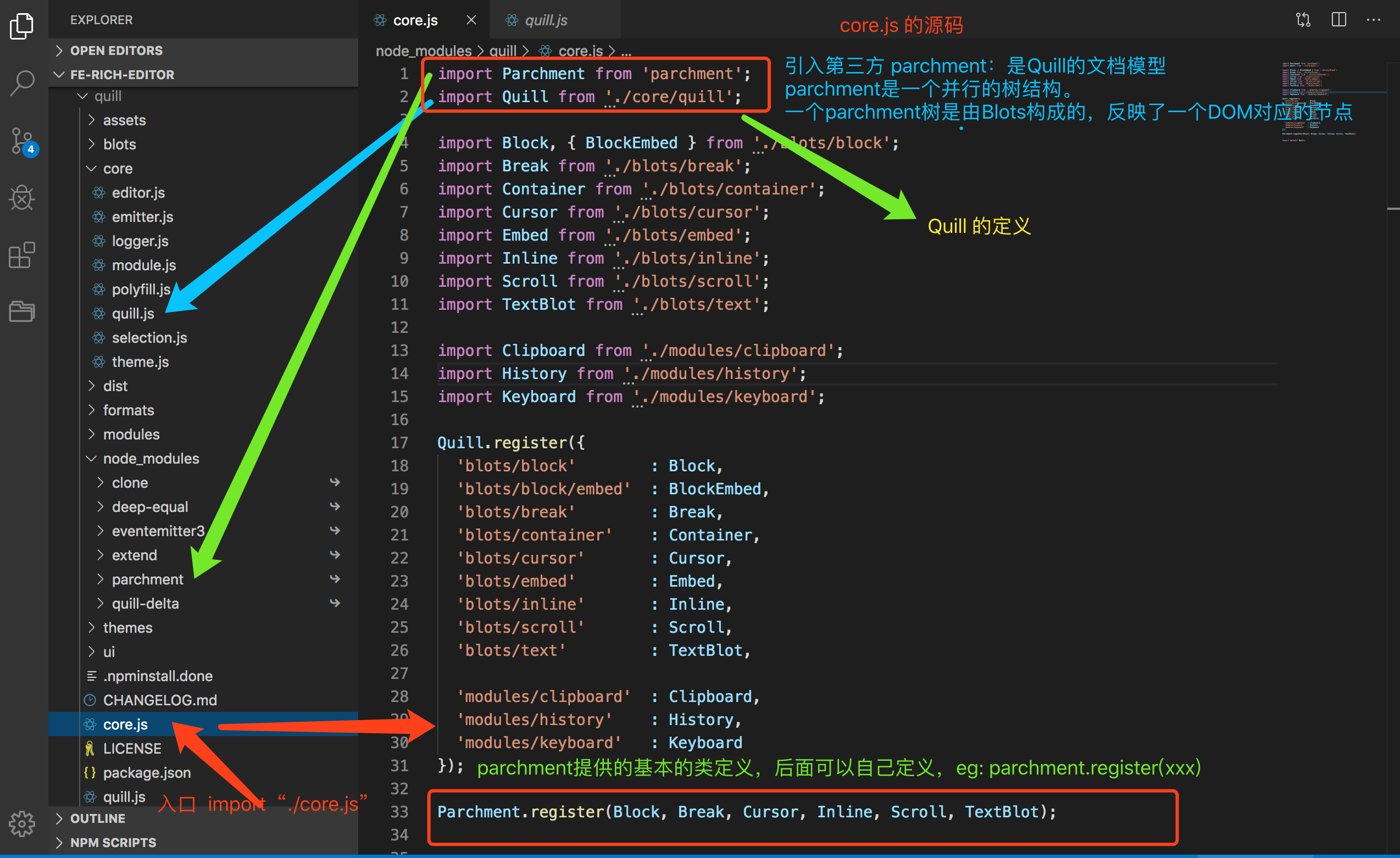Open the Run and Debug view
Screen dimensions: 1400x858
(x=22, y=198)
